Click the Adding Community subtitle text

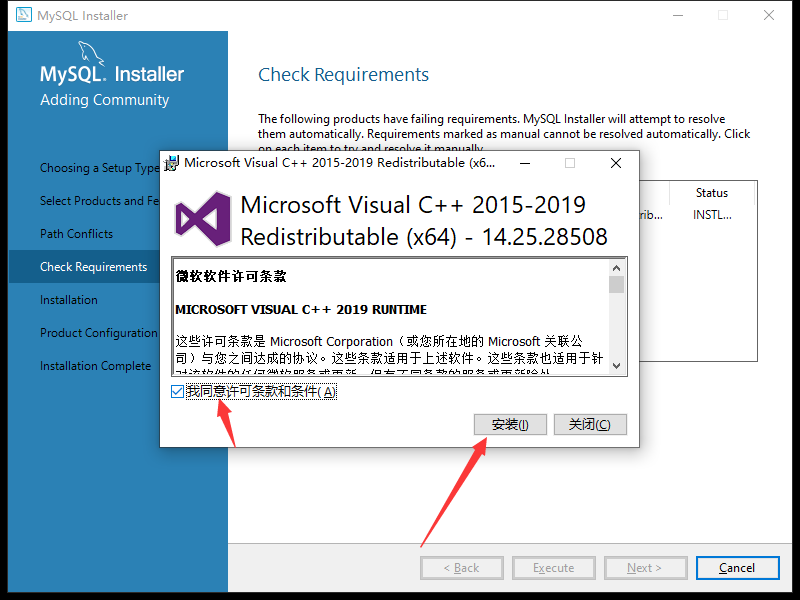pyautogui.click(x=105, y=100)
